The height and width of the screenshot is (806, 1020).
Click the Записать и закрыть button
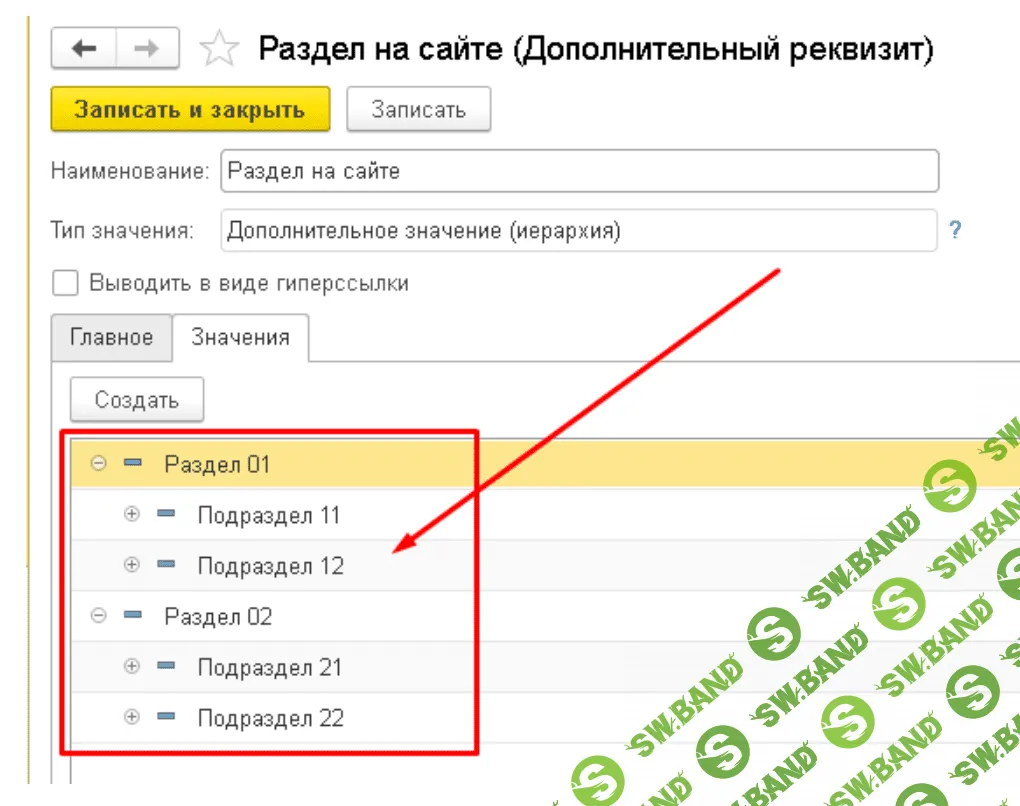click(x=190, y=109)
